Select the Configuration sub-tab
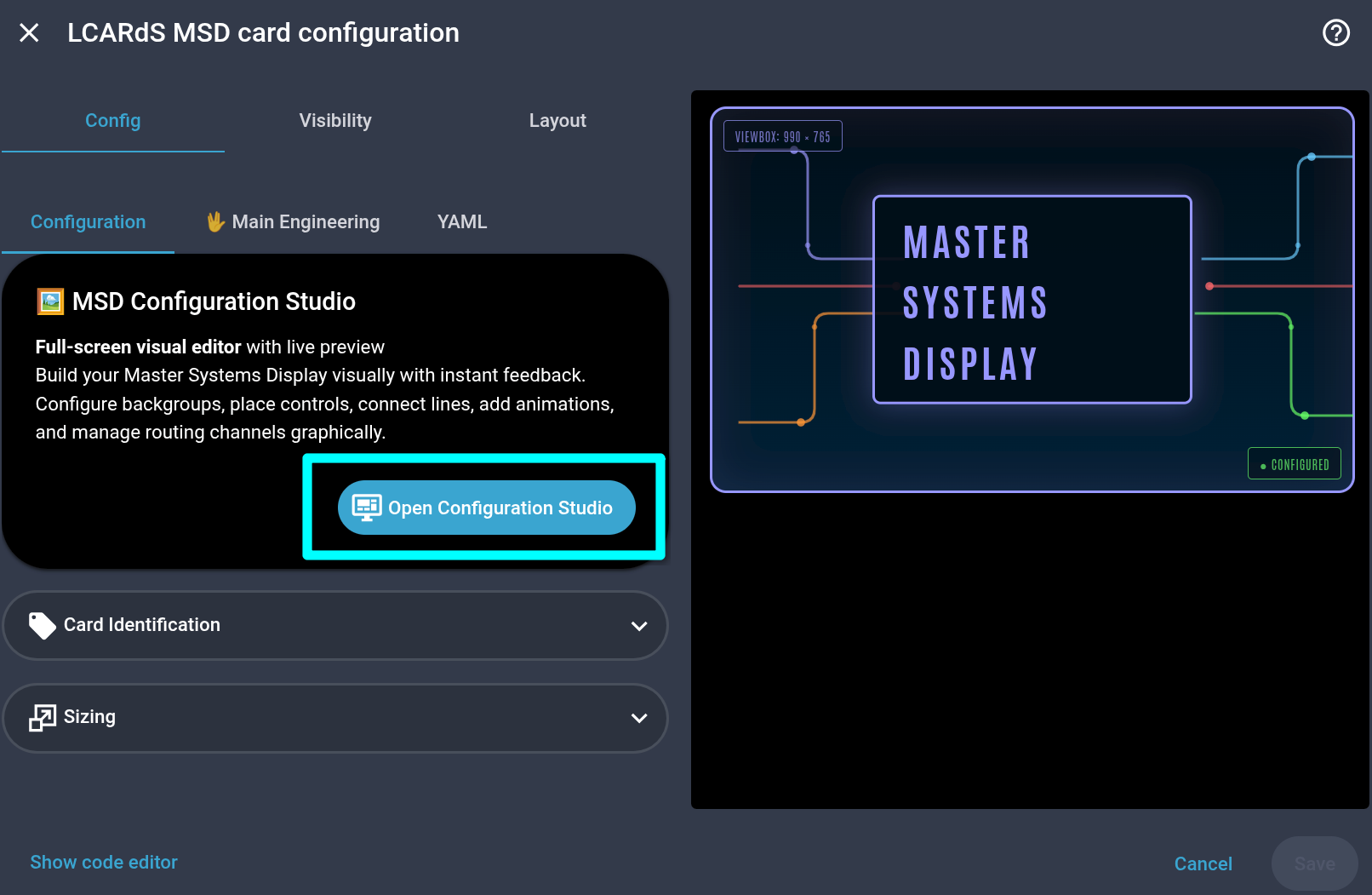Viewport: 1372px width, 895px height. (89, 222)
